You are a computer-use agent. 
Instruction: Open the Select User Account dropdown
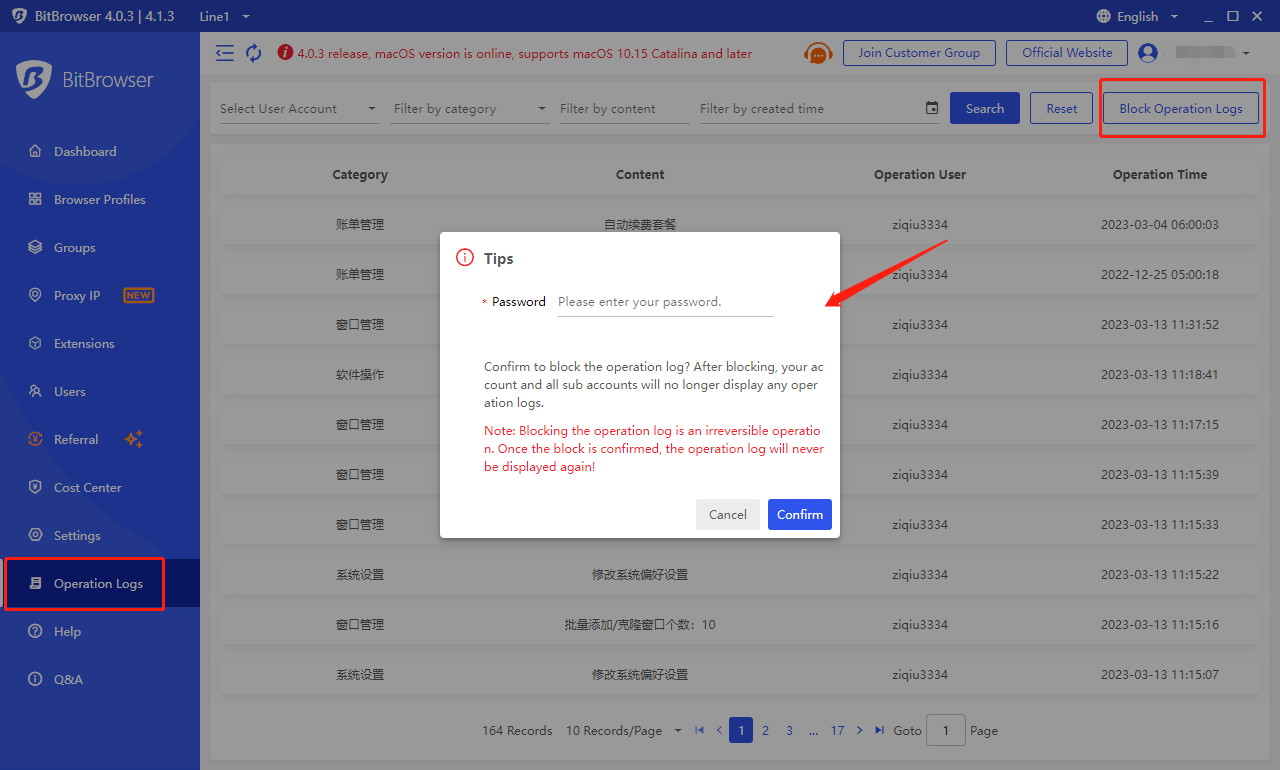299,108
